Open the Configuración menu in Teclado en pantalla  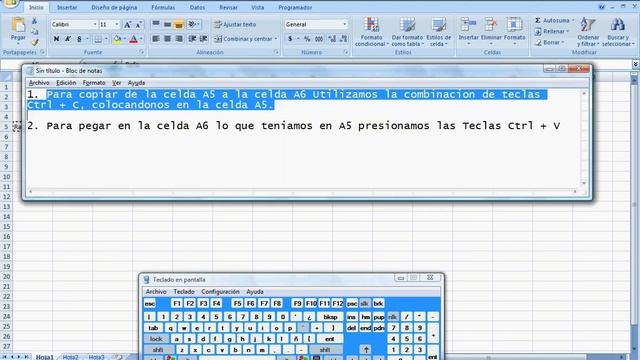coord(220,292)
